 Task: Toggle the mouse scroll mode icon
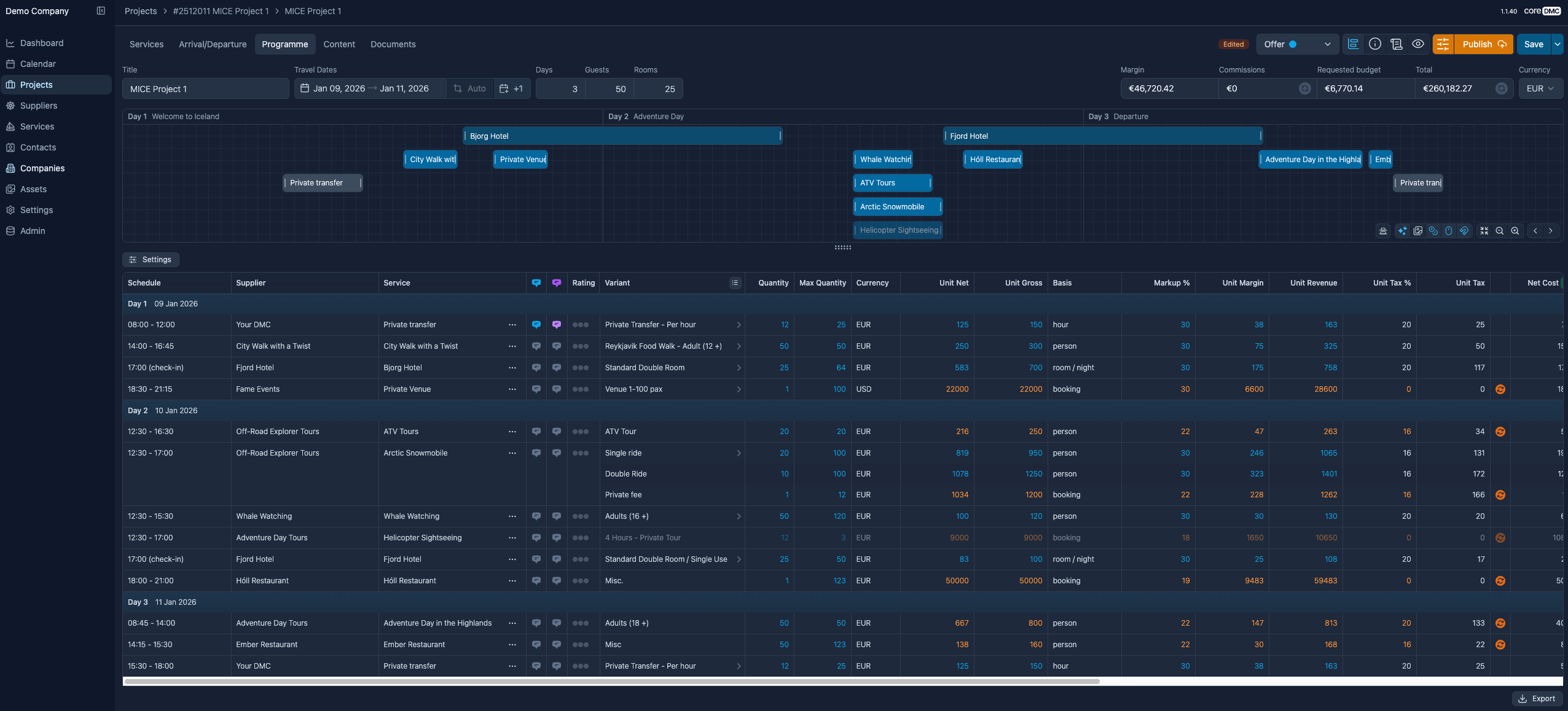coord(1449,231)
